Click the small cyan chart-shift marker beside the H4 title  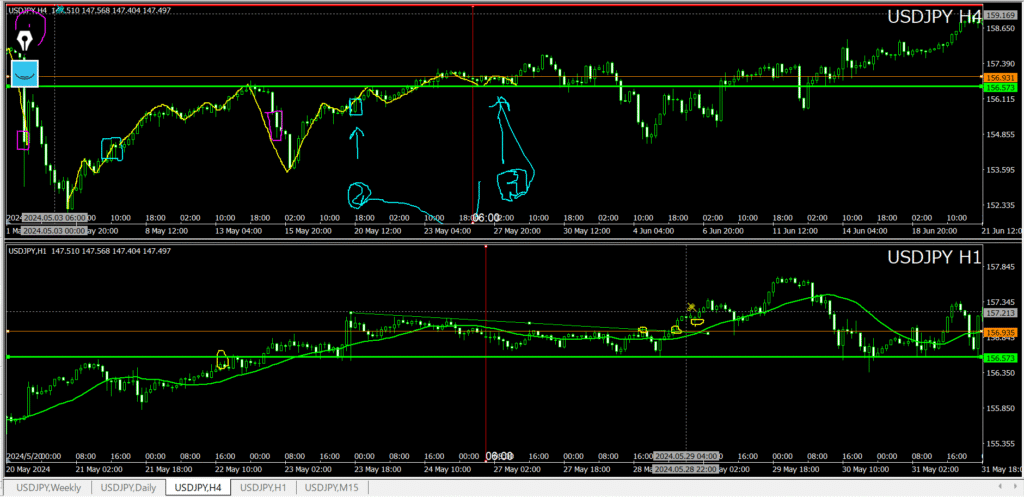(x=61, y=9)
